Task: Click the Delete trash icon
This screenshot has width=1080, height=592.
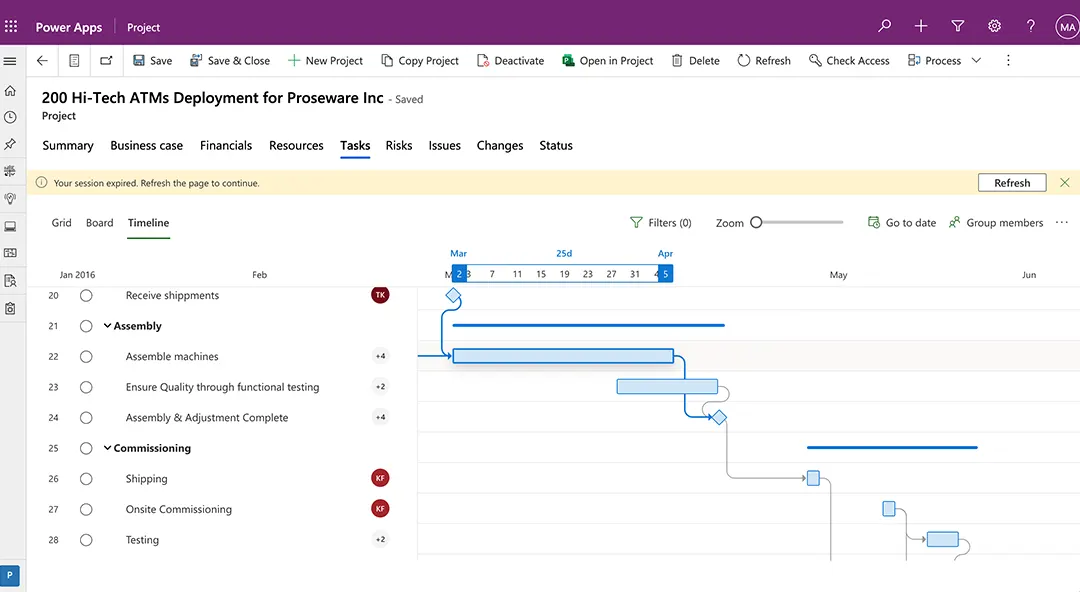Action: tap(677, 61)
